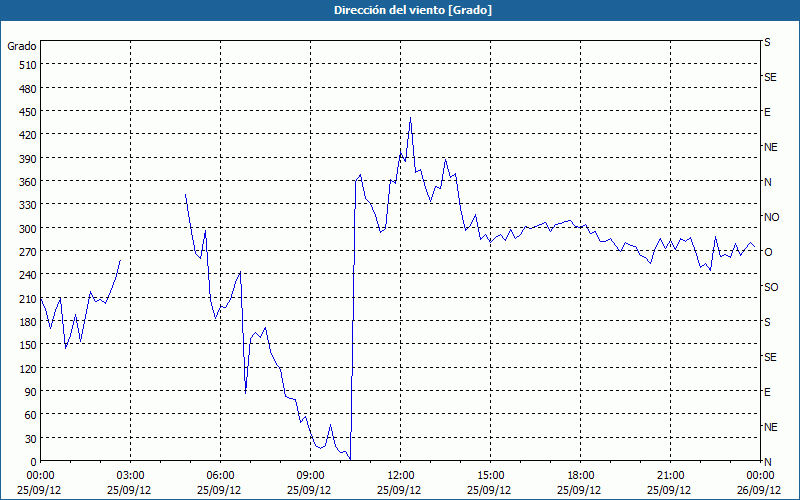Click the 18:00 time label

click(x=581, y=476)
